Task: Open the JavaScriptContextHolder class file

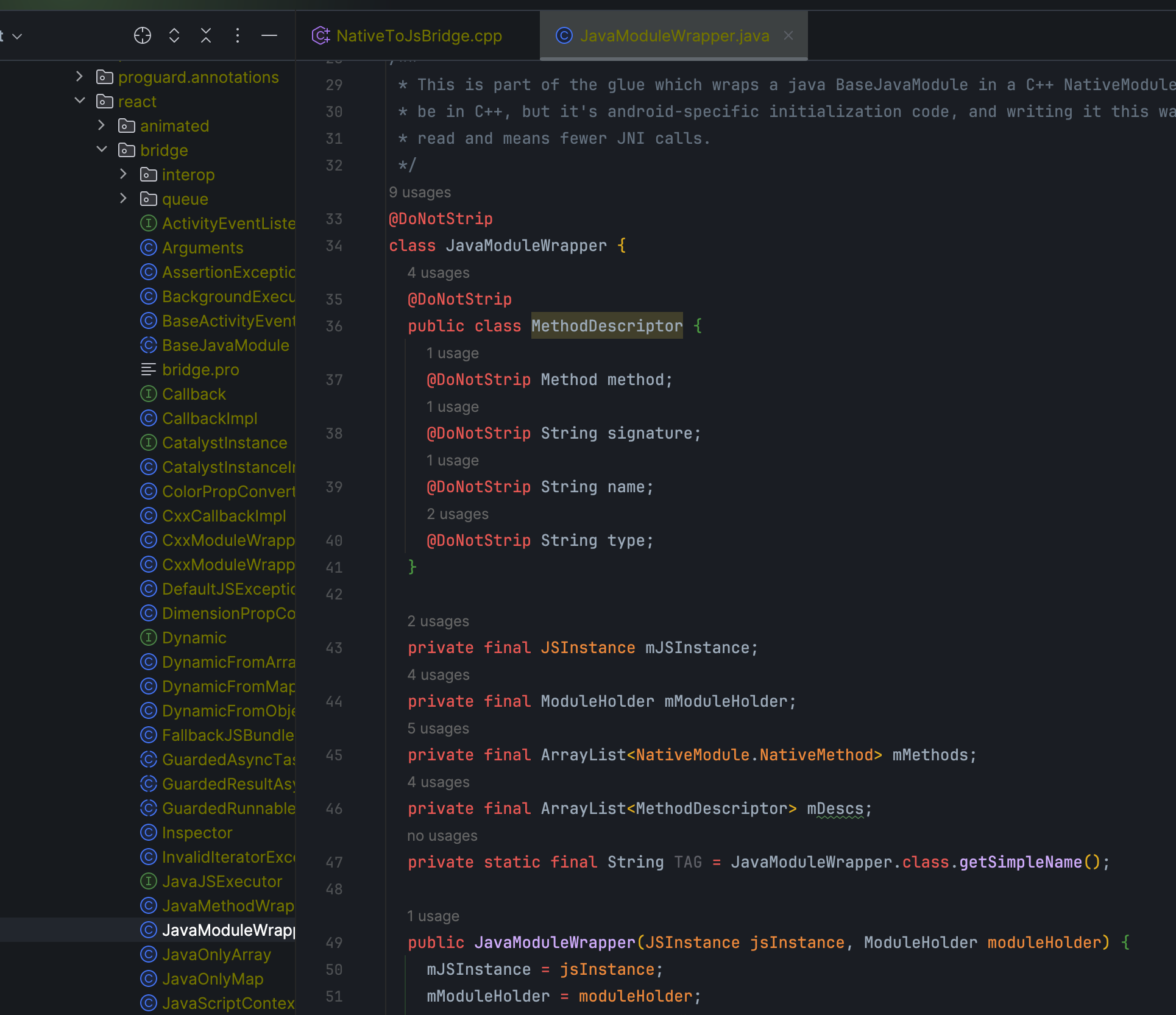Action: (228, 1003)
